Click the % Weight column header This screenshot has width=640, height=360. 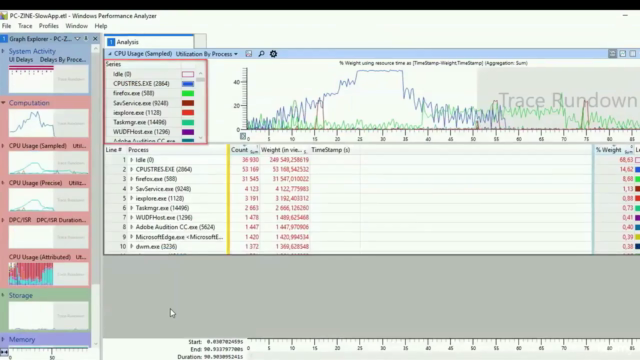pos(613,150)
